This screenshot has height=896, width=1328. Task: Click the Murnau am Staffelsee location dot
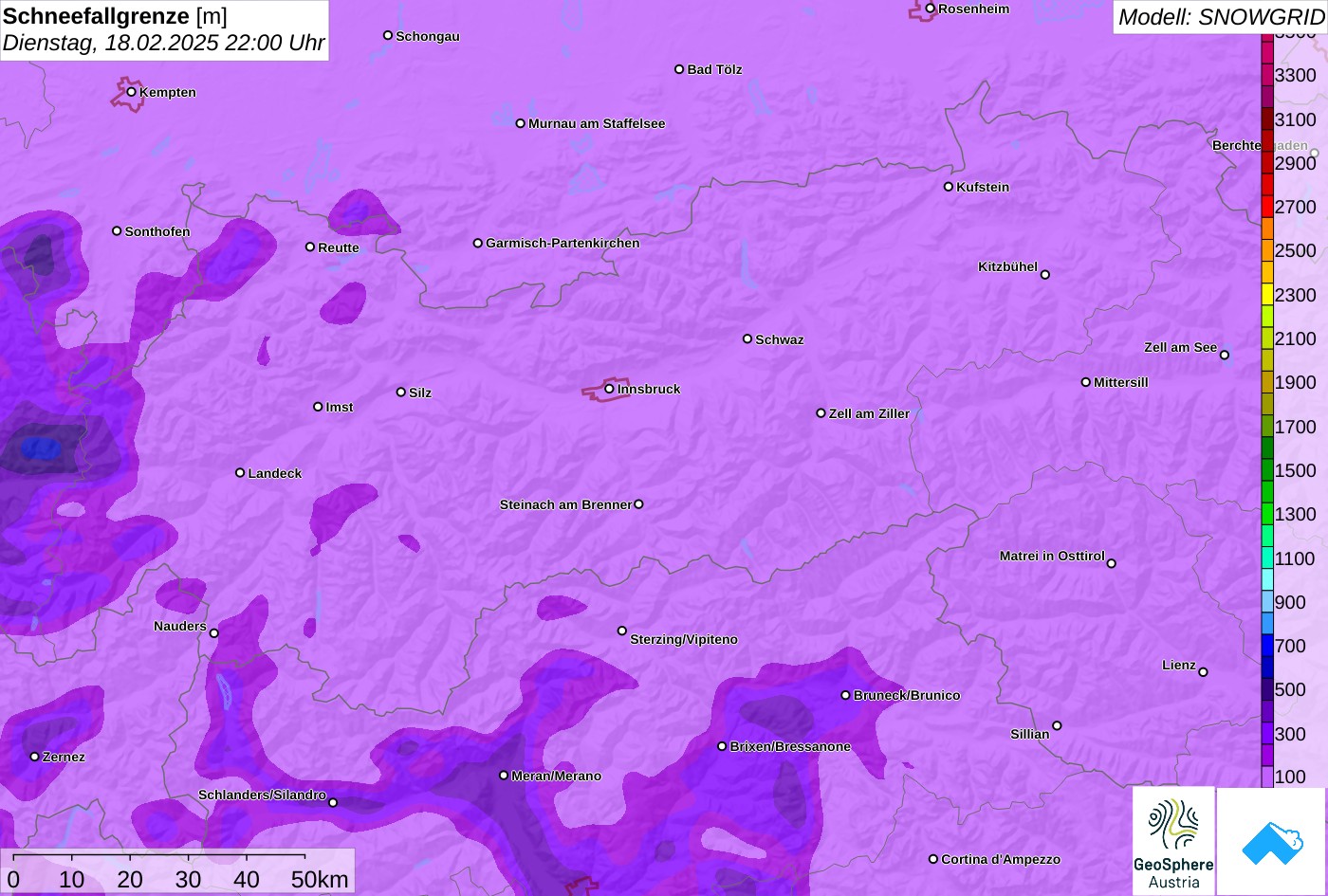(521, 123)
